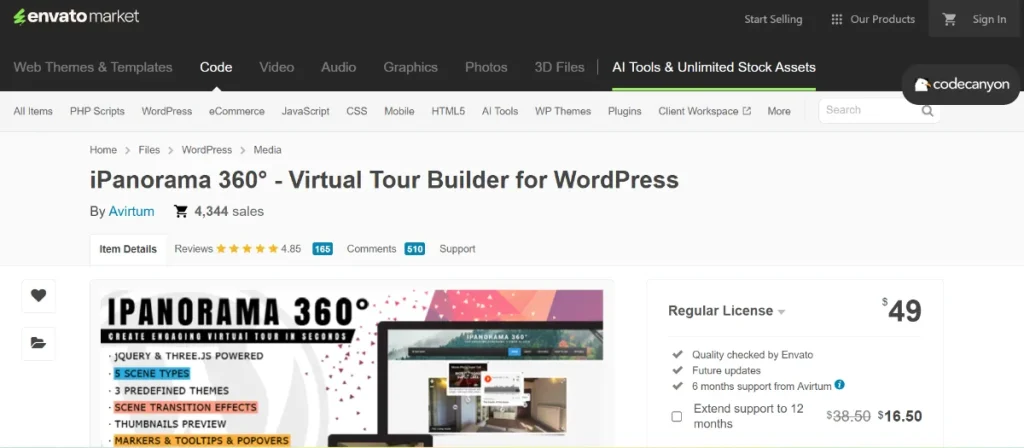Click the Files breadcrumb
The image size is (1024, 448).
coord(149,150)
